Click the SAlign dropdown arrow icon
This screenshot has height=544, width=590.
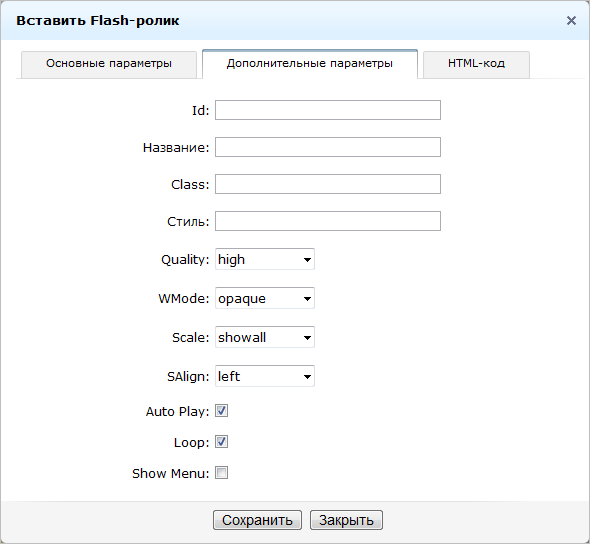click(x=307, y=377)
